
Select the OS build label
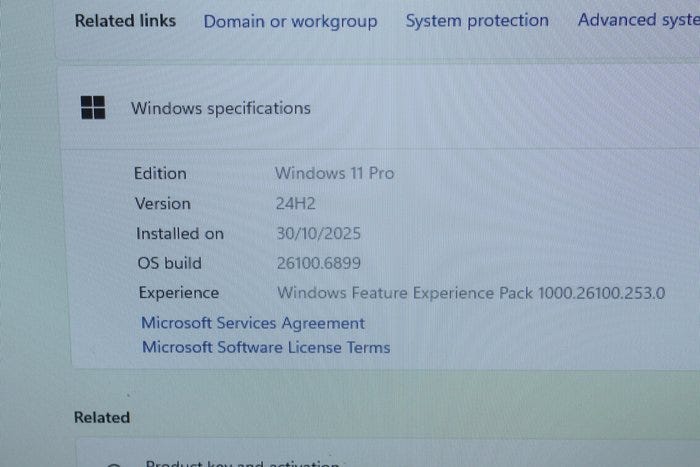[170, 263]
